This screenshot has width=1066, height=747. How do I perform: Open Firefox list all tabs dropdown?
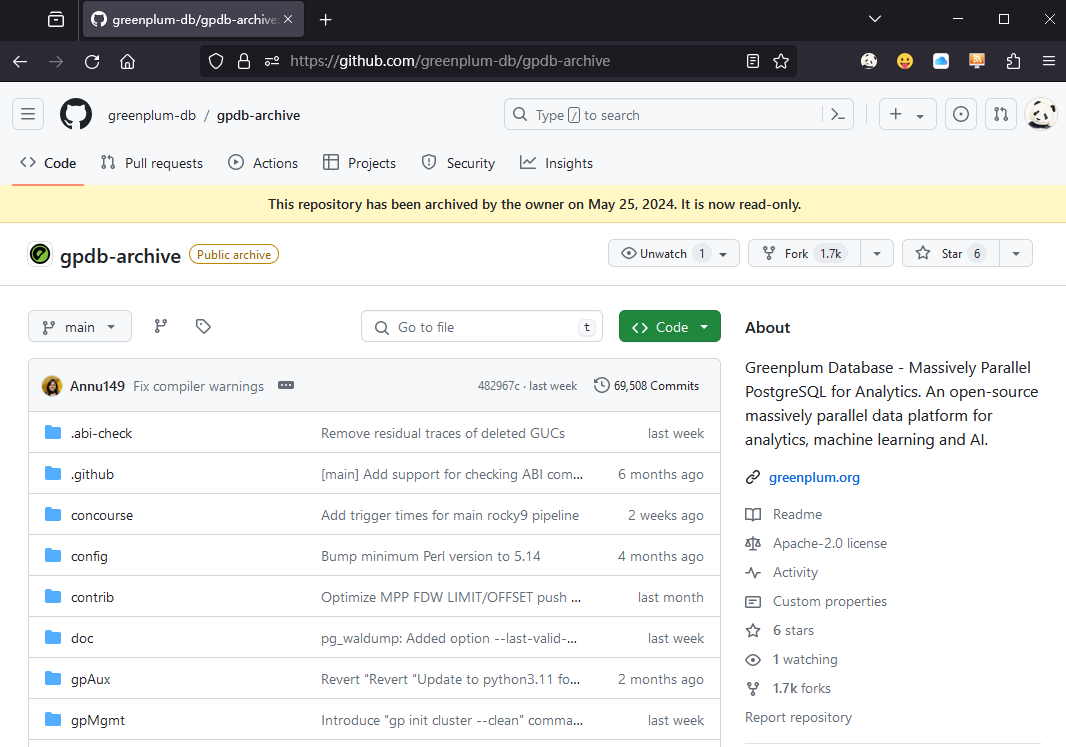pyautogui.click(x=875, y=19)
